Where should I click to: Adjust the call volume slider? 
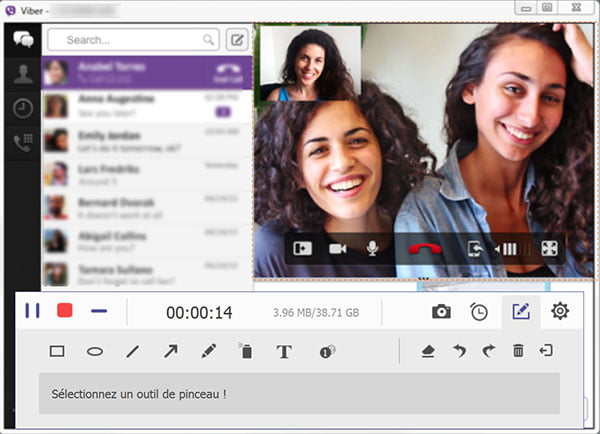[x=508, y=248]
